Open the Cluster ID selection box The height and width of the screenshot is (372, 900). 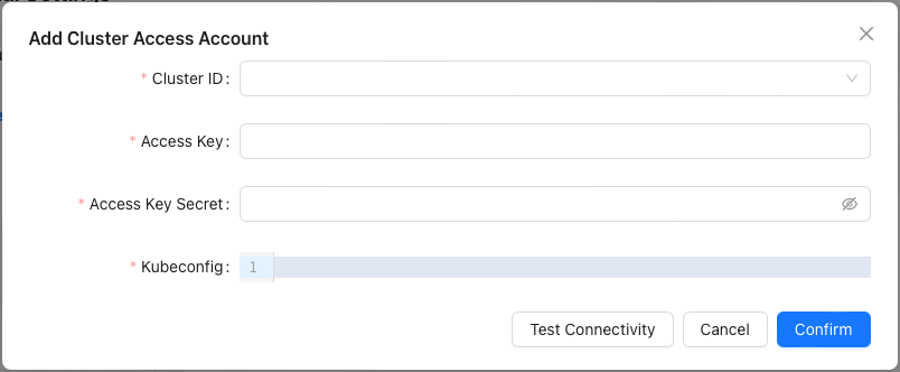click(x=555, y=78)
